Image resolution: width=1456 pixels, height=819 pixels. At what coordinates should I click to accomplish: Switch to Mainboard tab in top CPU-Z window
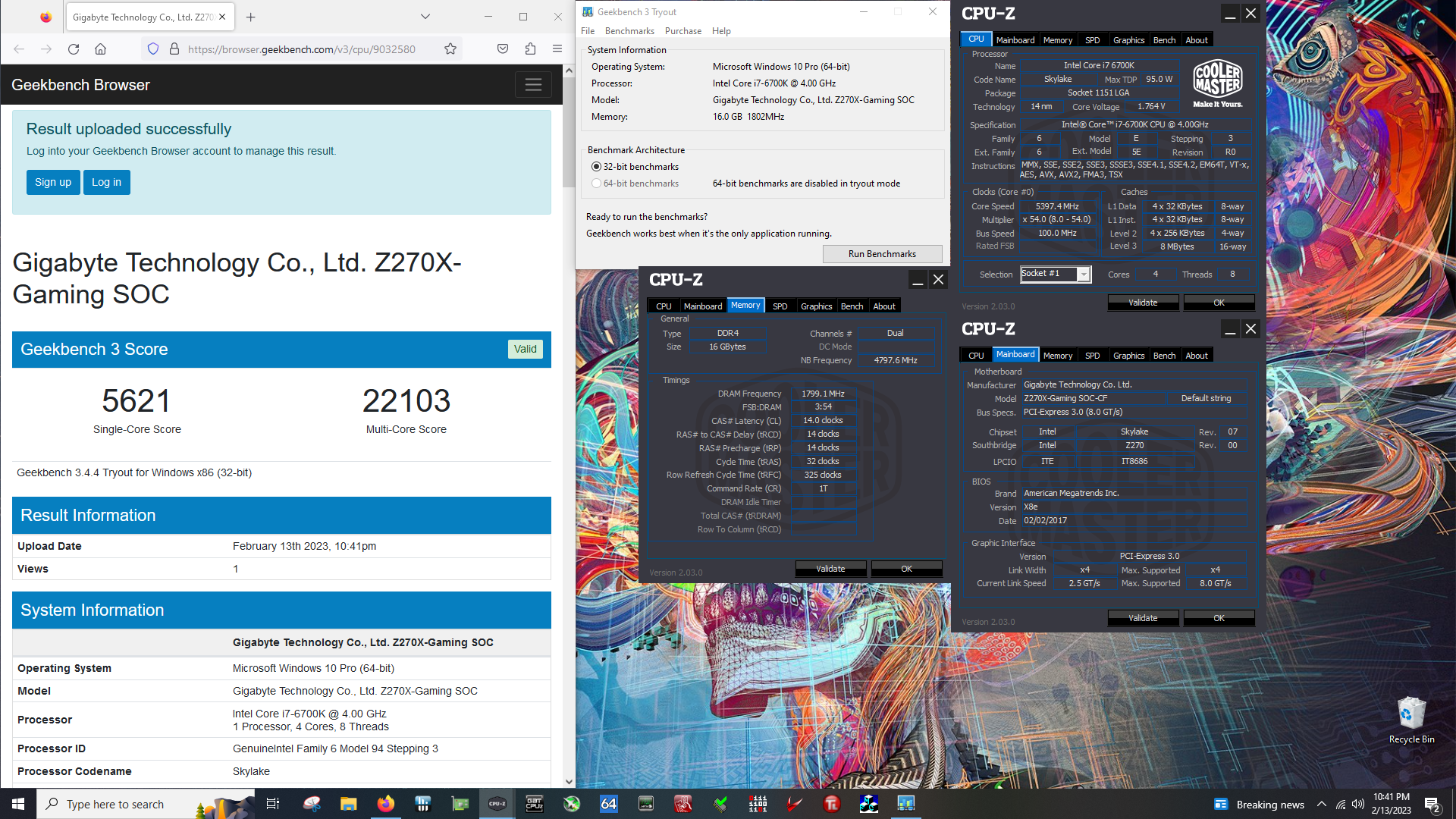pos(1015,40)
